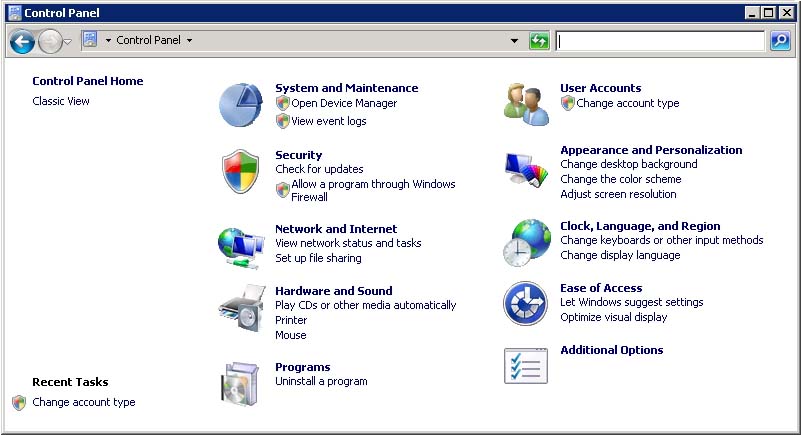This screenshot has width=801, height=435.
Task: Click Change the color scheme
Action: [621, 179]
